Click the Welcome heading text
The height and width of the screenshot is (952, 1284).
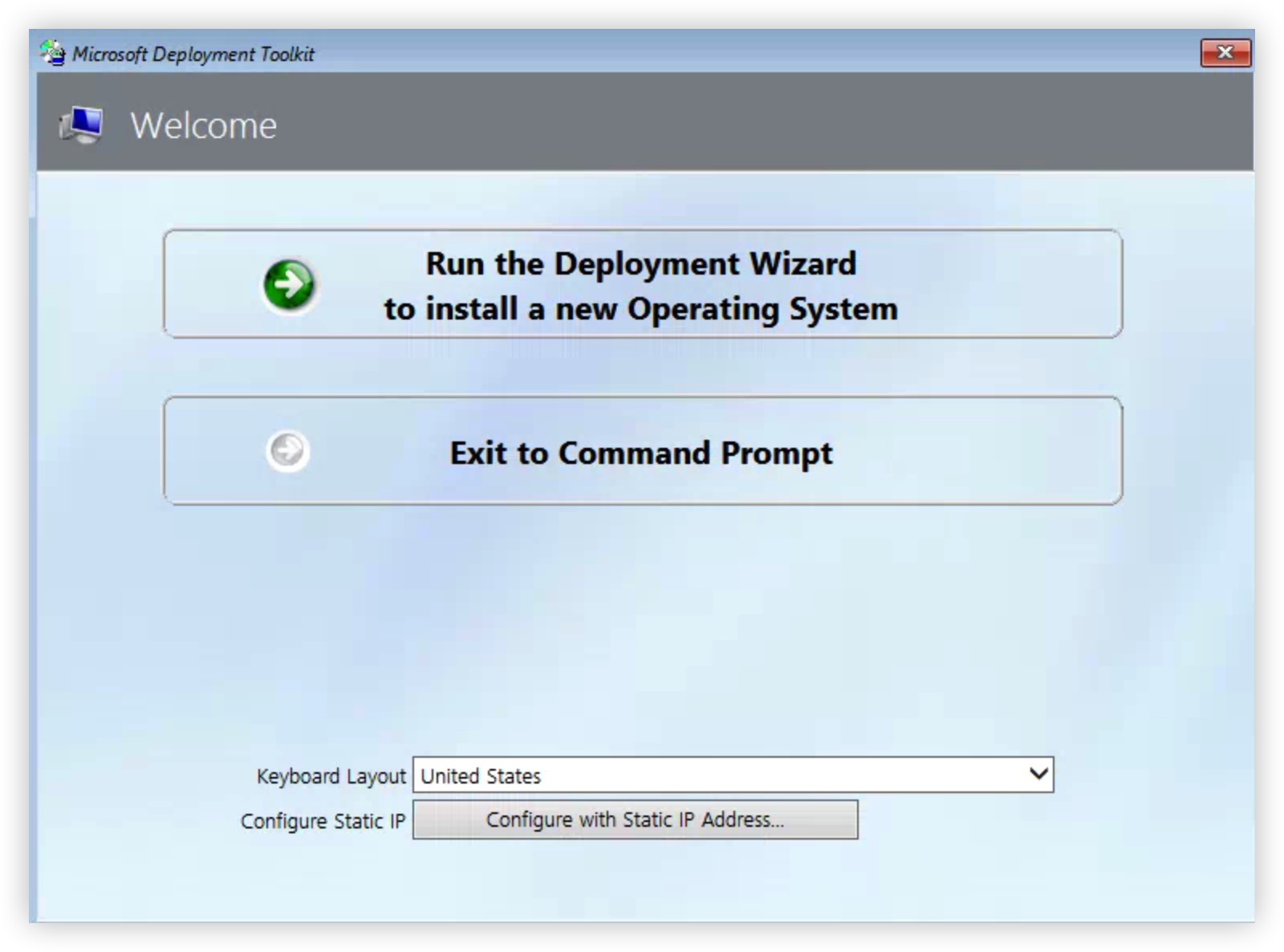click(204, 125)
